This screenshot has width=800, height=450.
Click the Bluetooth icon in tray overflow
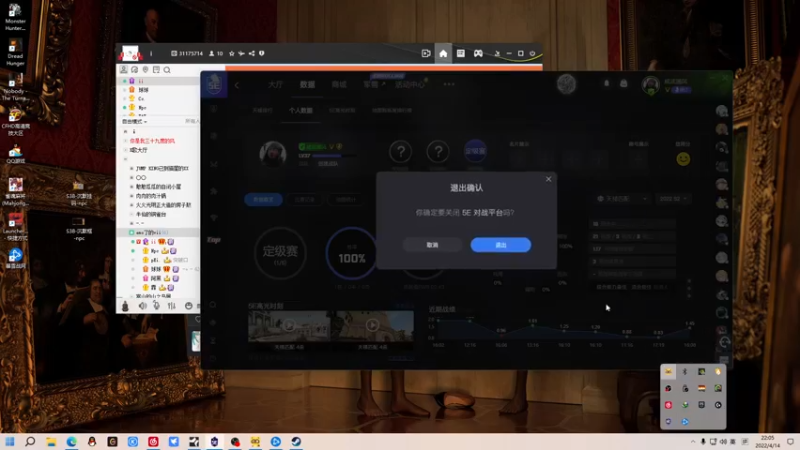coord(685,372)
